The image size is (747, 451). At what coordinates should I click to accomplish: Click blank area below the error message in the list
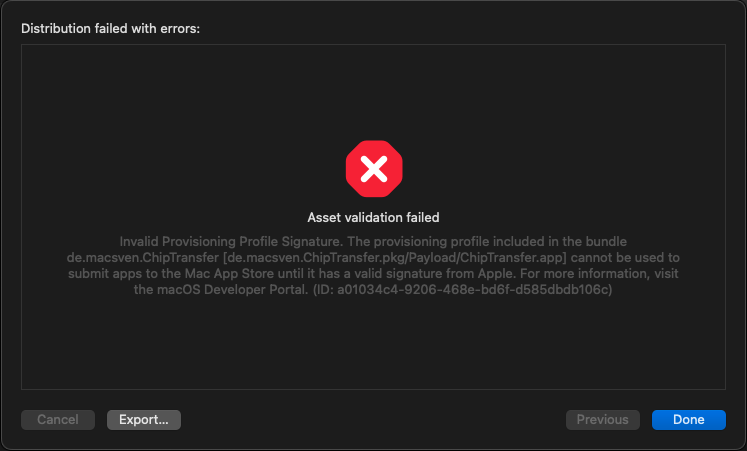374,343
